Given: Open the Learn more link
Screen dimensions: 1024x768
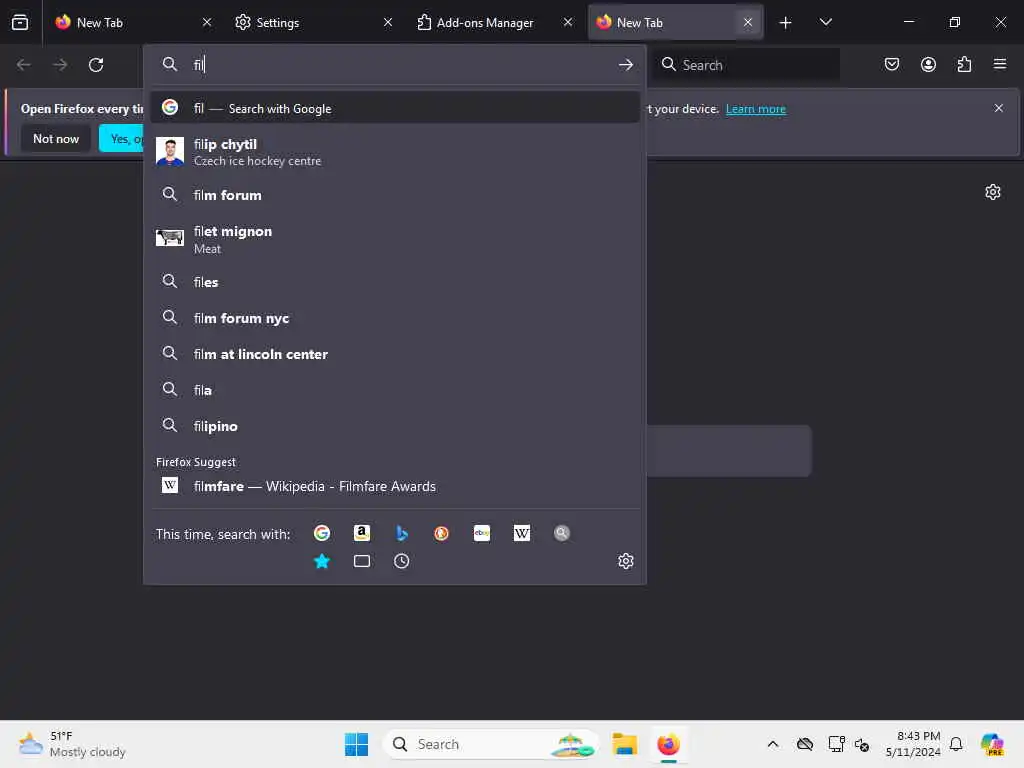Looking at the screenshot, I should [756, 108].
